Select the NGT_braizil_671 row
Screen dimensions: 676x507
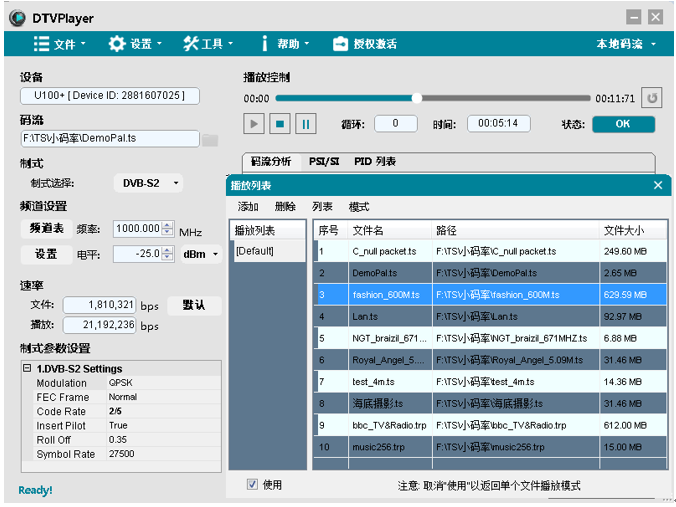point(490,338)
